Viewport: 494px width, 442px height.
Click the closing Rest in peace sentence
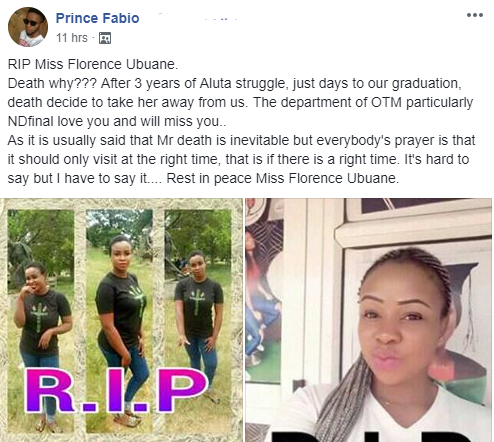click(x=283, y=178)
